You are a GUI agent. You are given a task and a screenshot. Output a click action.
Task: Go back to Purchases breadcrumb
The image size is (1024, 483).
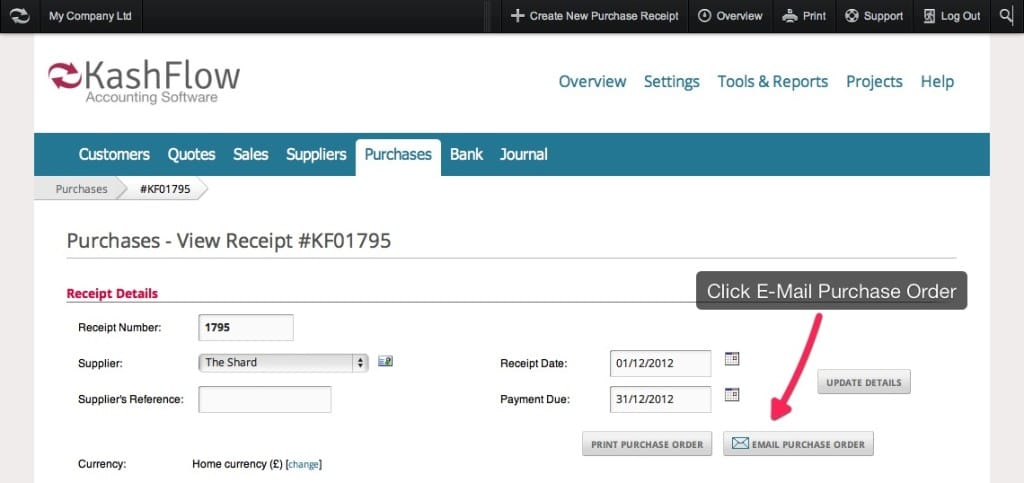tap(81, 189)
